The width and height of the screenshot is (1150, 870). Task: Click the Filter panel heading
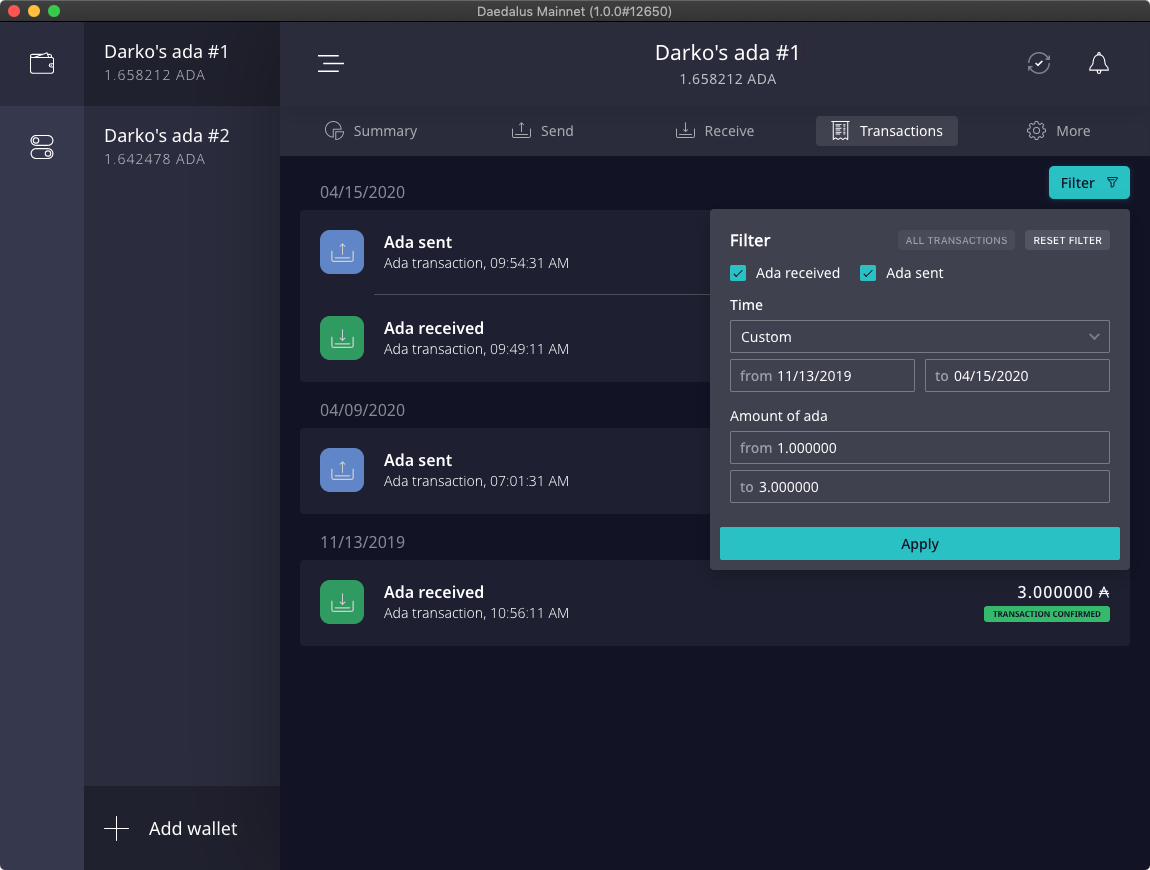(750, 241)
